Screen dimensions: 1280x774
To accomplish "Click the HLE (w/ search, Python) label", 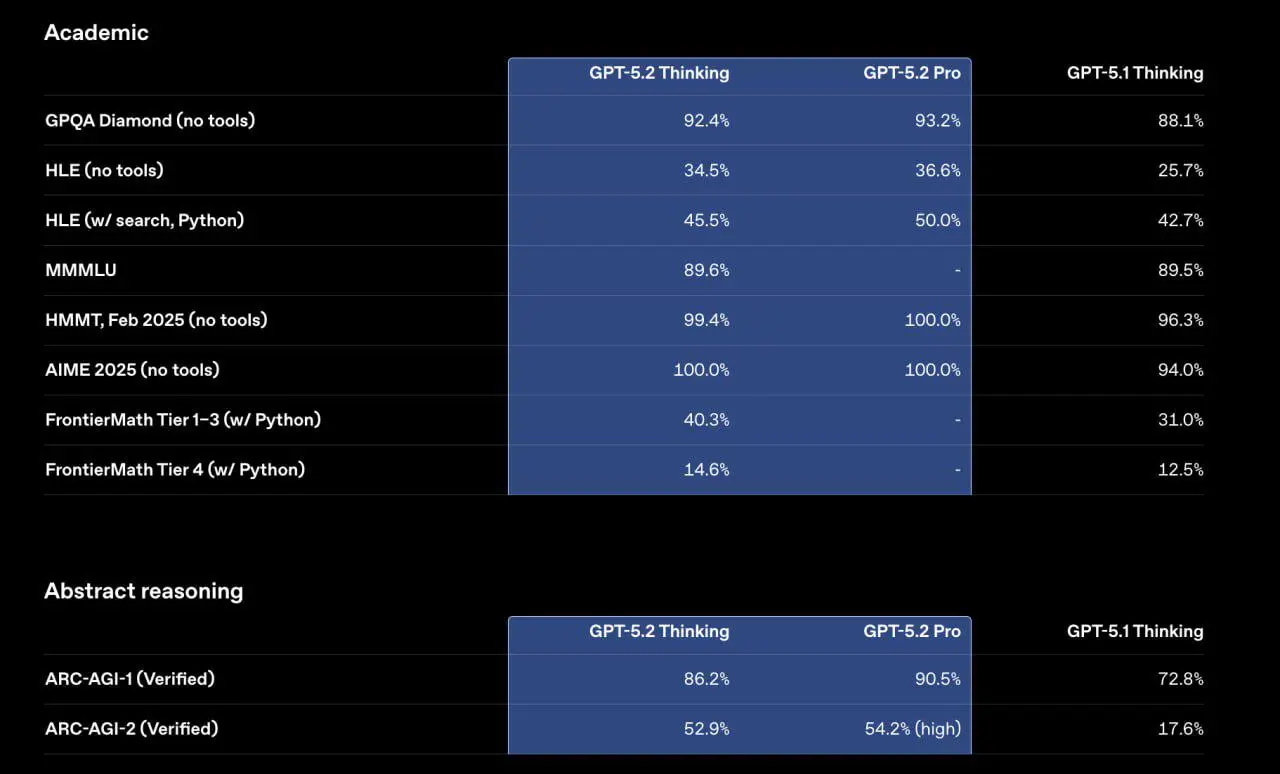I will click(x=144, y=221).
